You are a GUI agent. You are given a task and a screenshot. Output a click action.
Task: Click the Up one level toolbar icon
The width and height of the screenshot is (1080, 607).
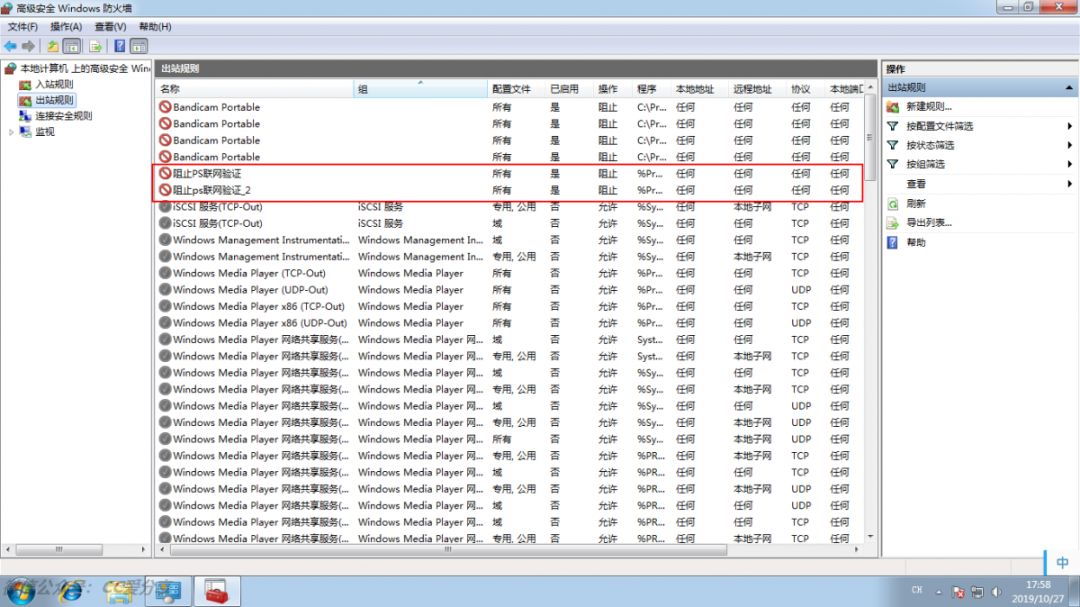click(52, 46)
